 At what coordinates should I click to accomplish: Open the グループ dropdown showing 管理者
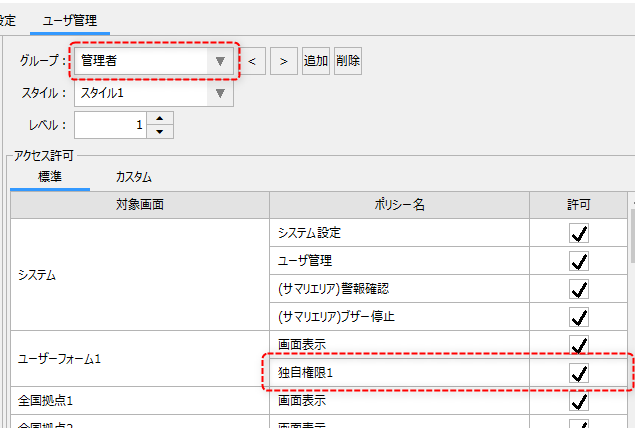220,61
